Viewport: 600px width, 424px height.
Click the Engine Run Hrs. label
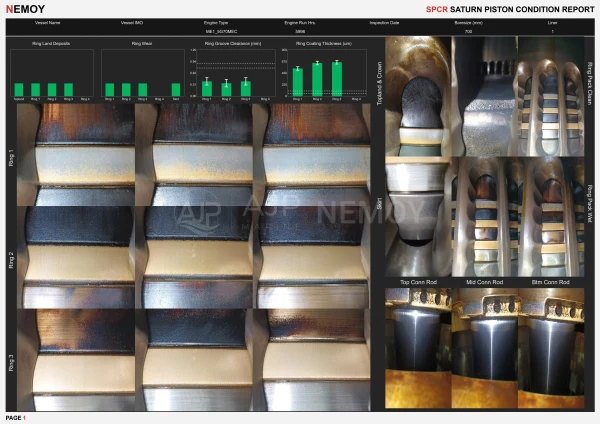tap(300, 23)
